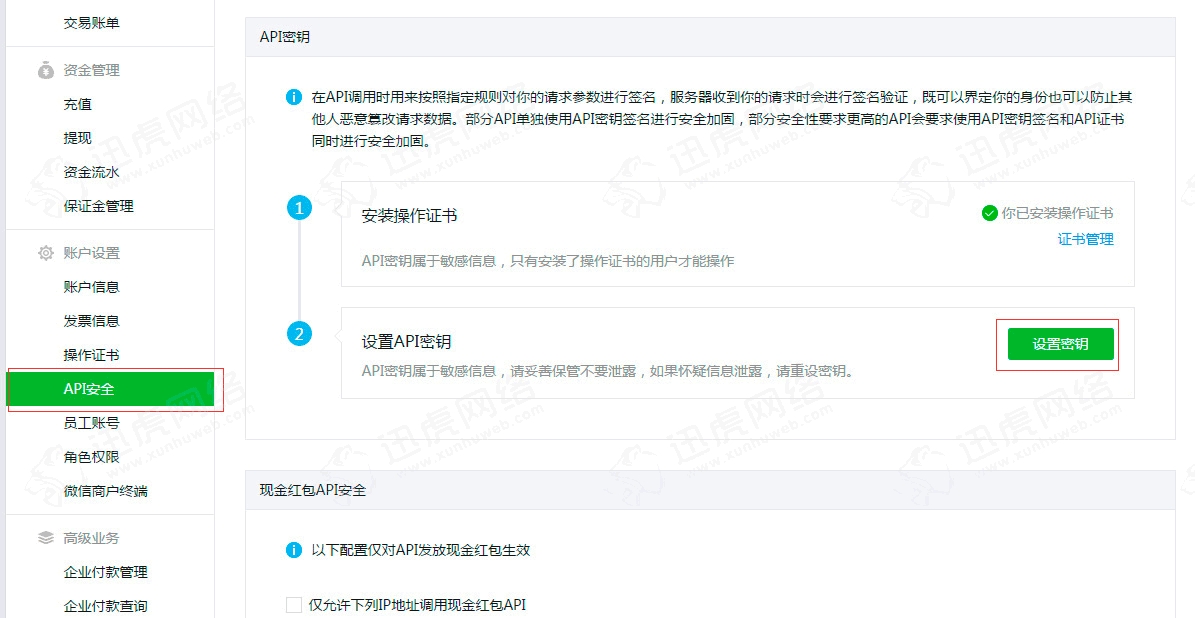
Task: Open the 证书管理 link
Action: coord(1085,239)
